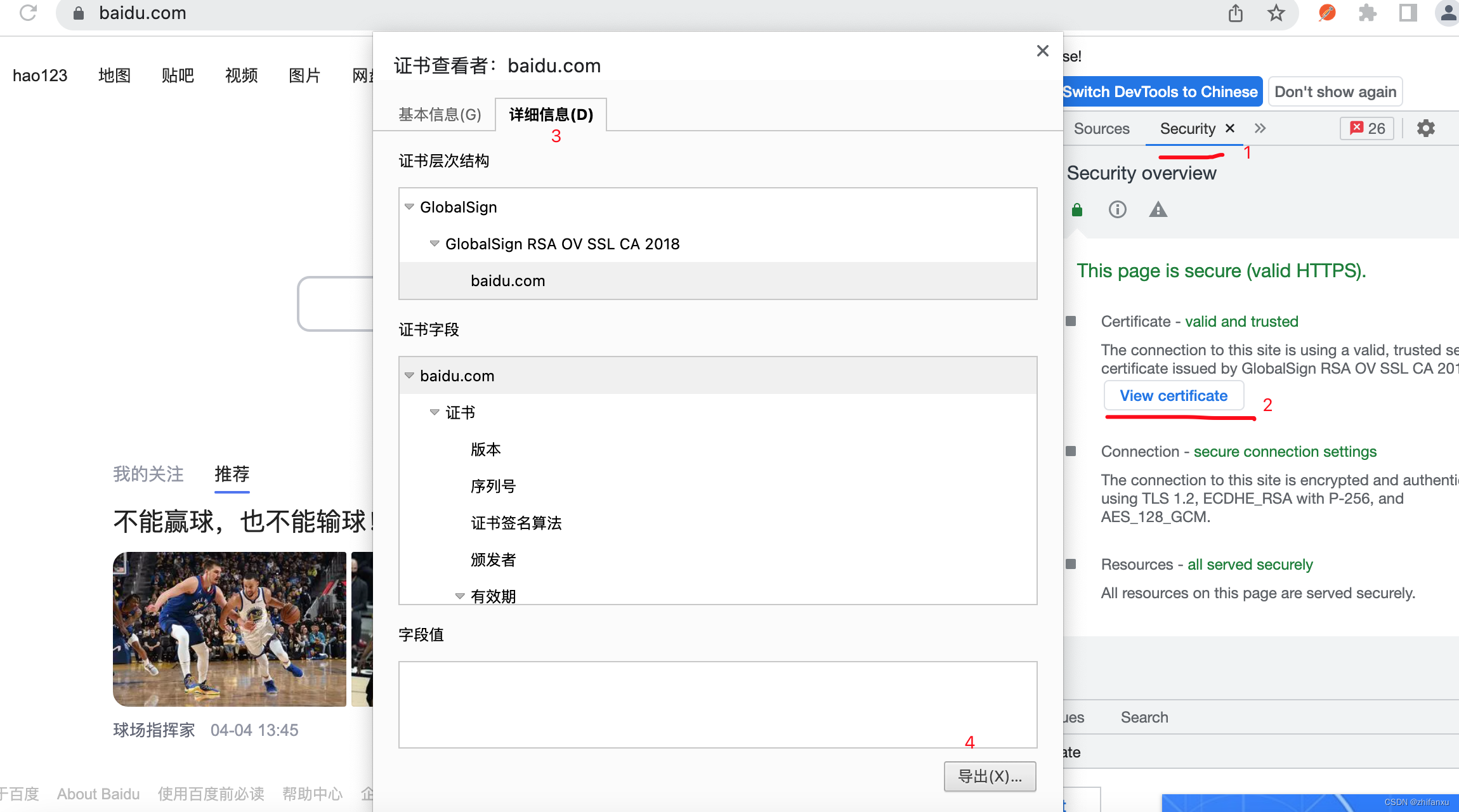Open the DevTools error counter showing 26
1459x812 pixels.
(x=1366, y=128)
